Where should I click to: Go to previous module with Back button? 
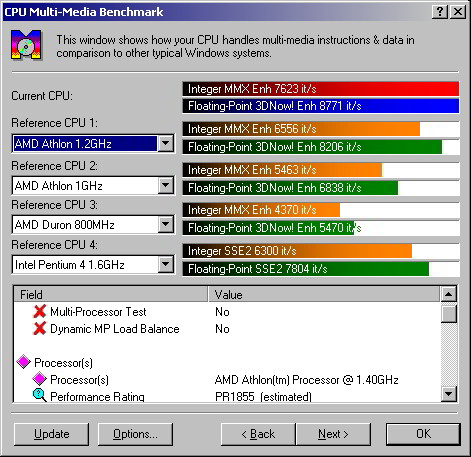pyautogui.click(x=258, y=434)
